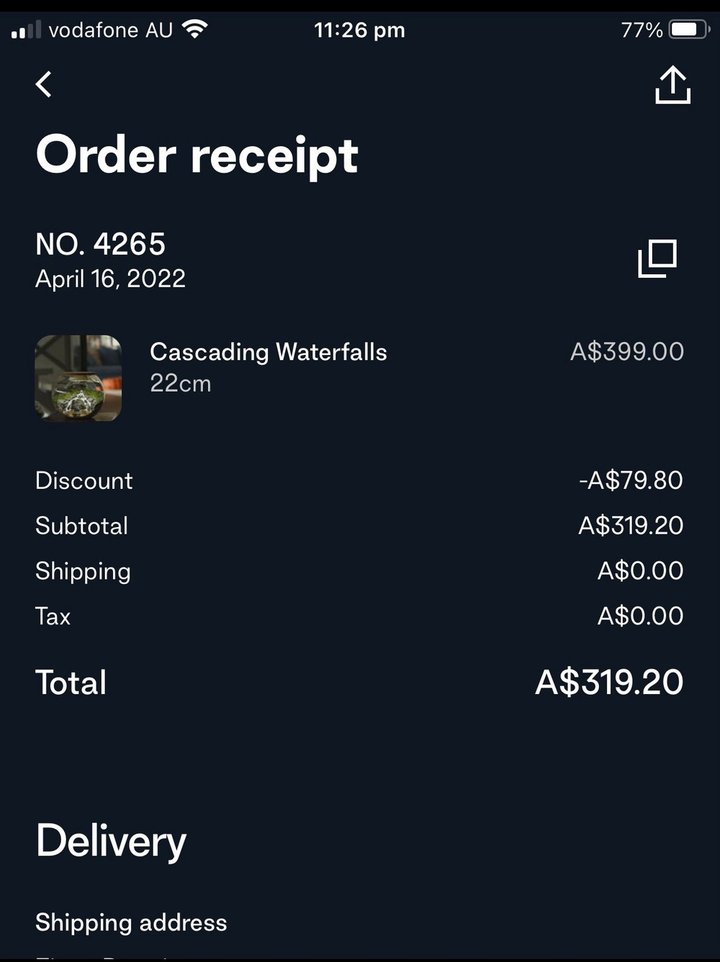Tap the Order receipt page title
720x962 pixels.
(197, 156)
